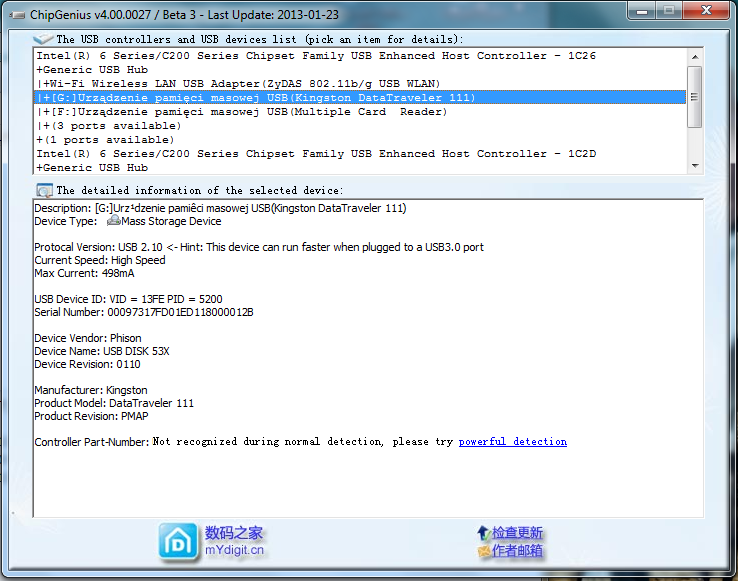Click the device list scroll down arrow
The image size is (738, 581).
[695, 166]
